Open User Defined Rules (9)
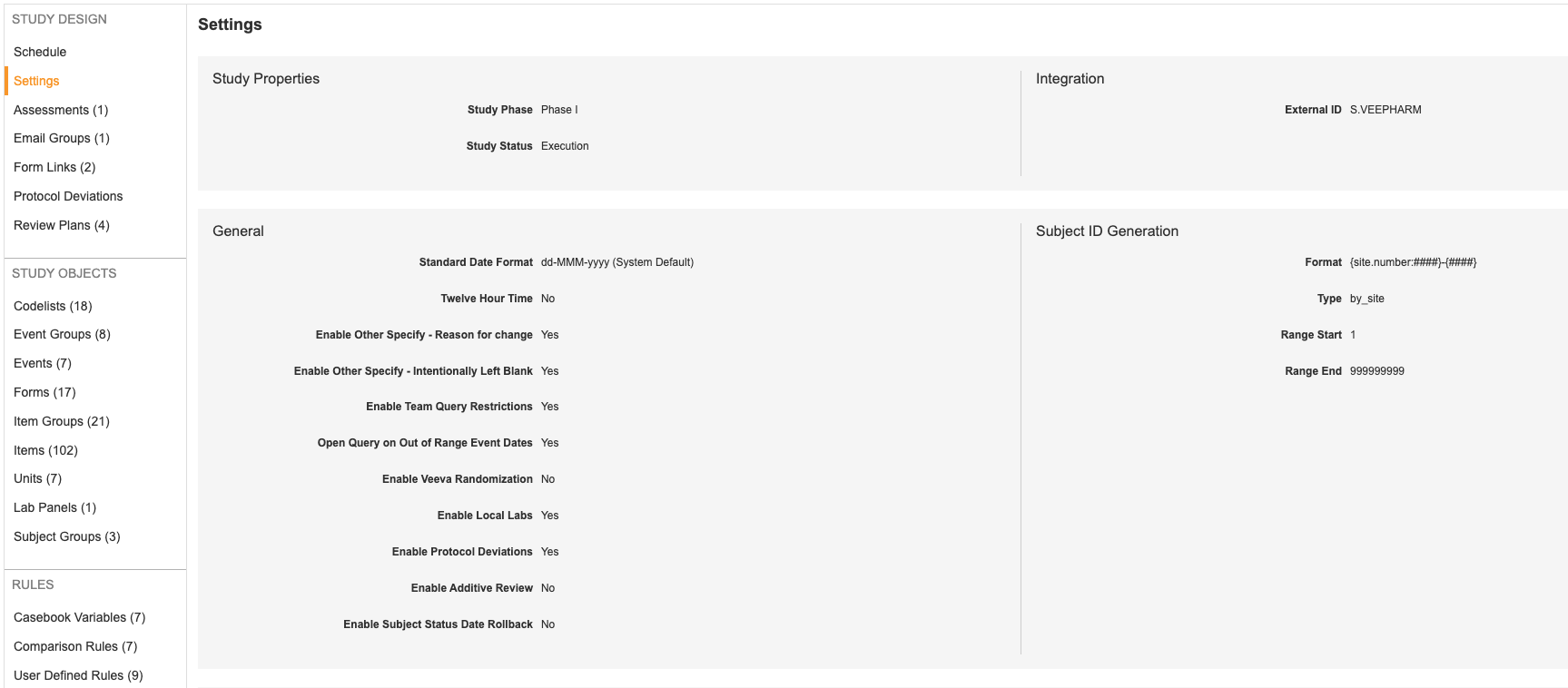The width and height of the screenshot is (1568, 688). tap(78, 675)
